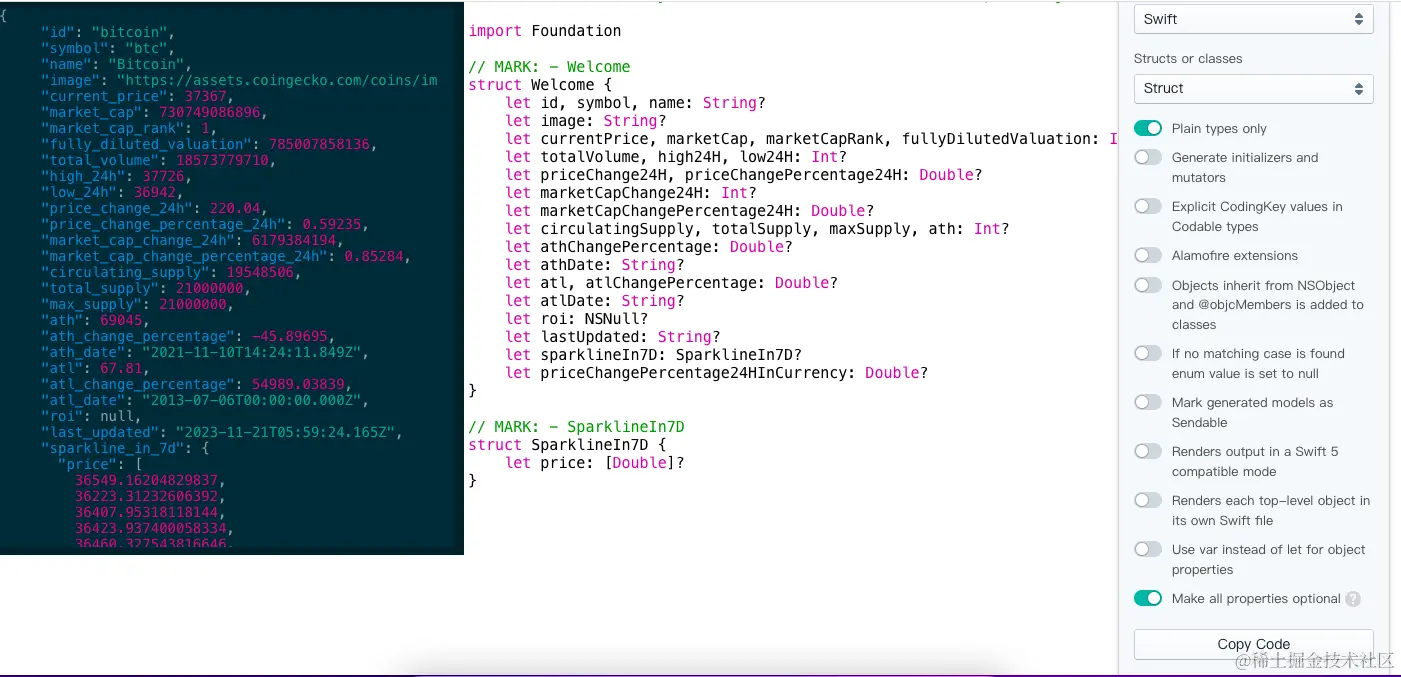The image size is (1401, 677).
Task: Click the // MARK: - SparklineIn7D comment
Action: tap(576, 427)
